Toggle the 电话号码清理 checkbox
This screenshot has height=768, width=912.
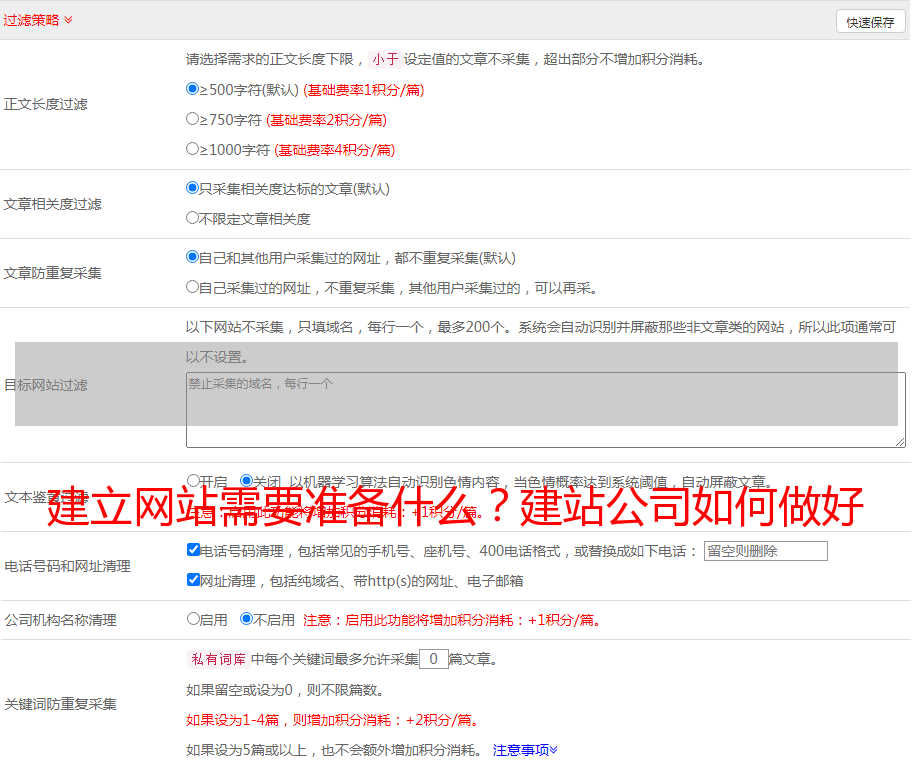(193, 550)
